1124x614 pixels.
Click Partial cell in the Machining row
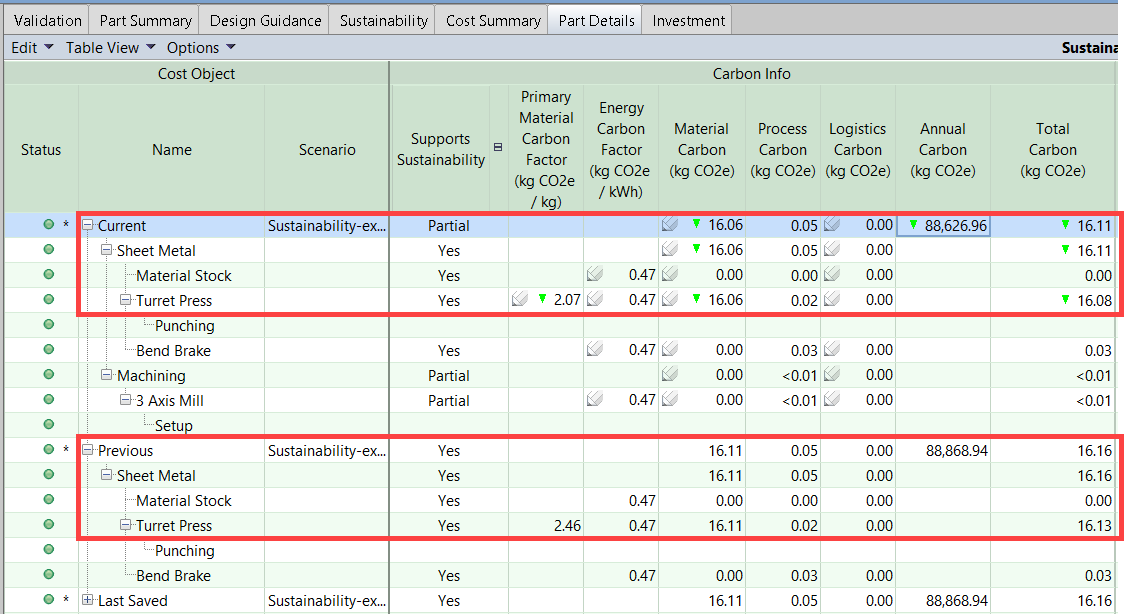coord(449,375)
